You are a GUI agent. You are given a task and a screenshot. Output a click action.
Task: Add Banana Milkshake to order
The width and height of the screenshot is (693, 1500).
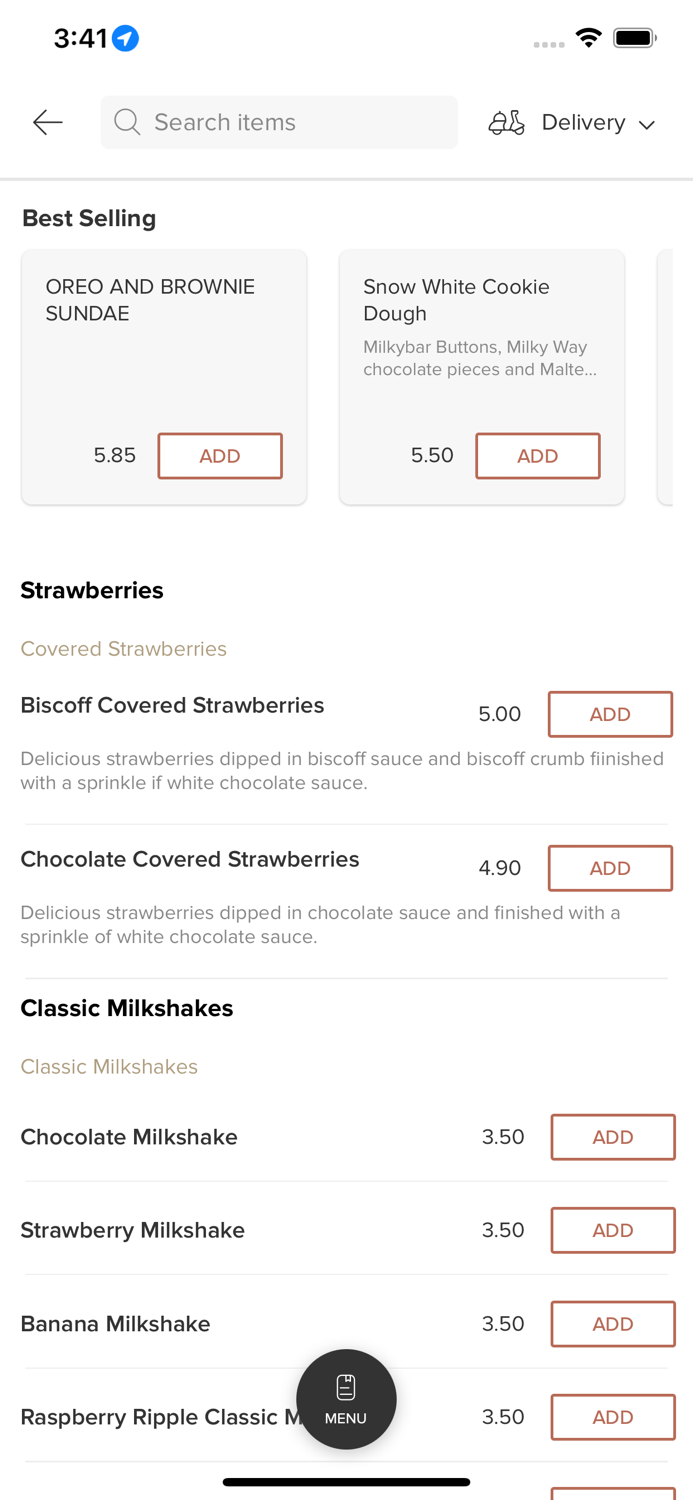coord(612,1324)
